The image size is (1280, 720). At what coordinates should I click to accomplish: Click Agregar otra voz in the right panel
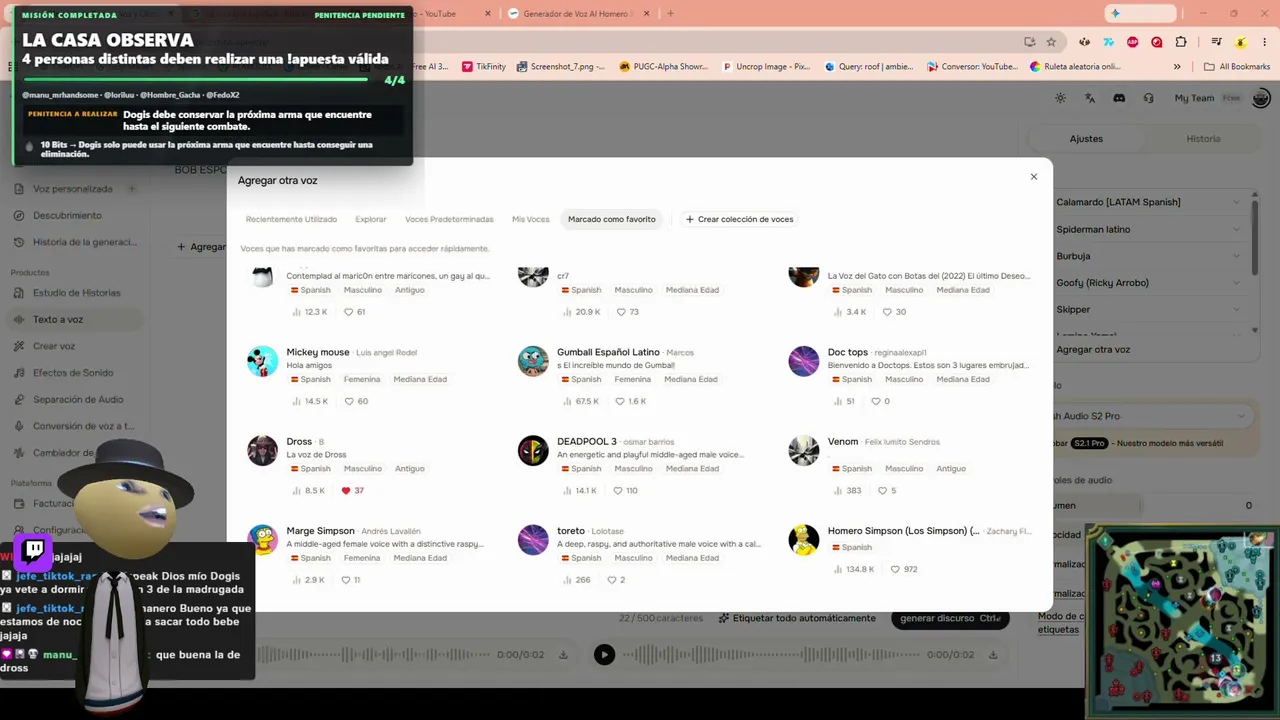1093,350
